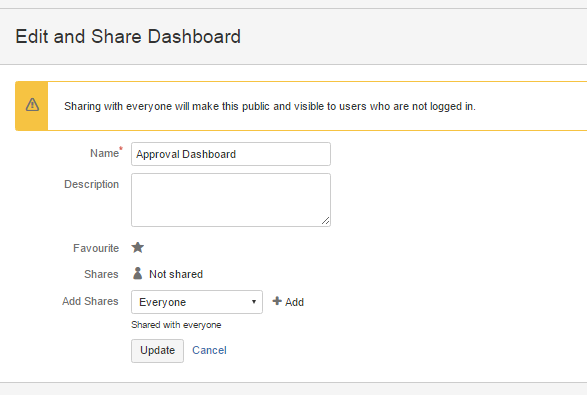Select the Not shared status text
Viewport: 587px width, 395px height.
[x=176, y=274]
